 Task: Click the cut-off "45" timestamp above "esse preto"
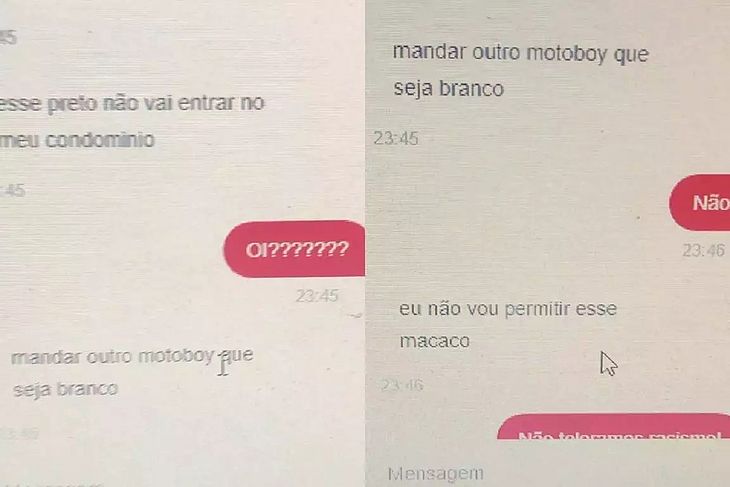8,38
